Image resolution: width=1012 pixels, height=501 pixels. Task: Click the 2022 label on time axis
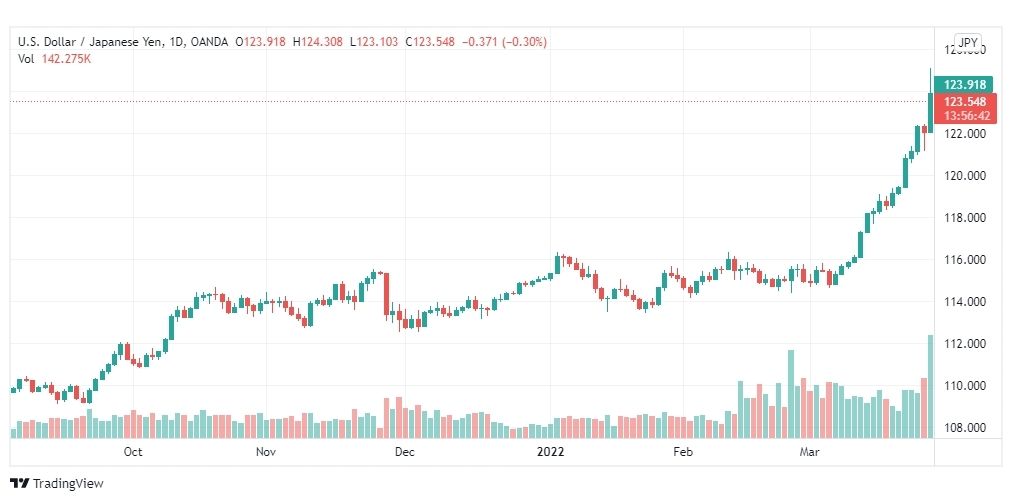[x=551, y=451]
